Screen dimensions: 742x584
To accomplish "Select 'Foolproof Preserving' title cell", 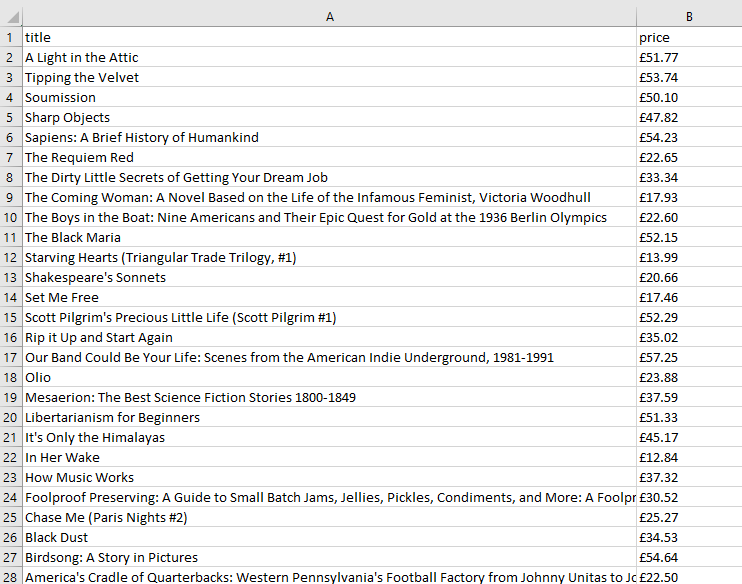I will point(329,497).
